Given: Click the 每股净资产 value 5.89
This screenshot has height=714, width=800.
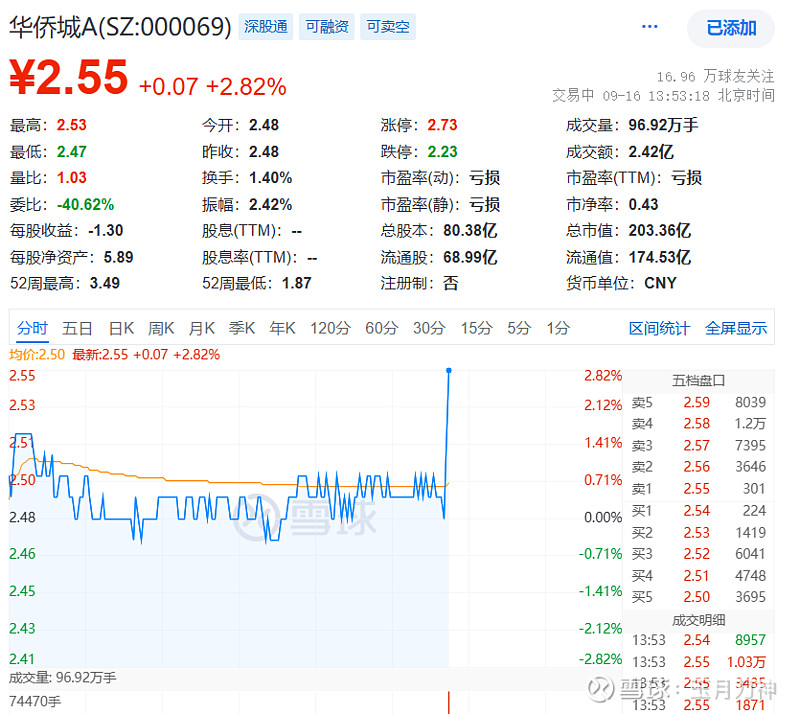Looking at the screenshot, I should [x=118, y=257].
